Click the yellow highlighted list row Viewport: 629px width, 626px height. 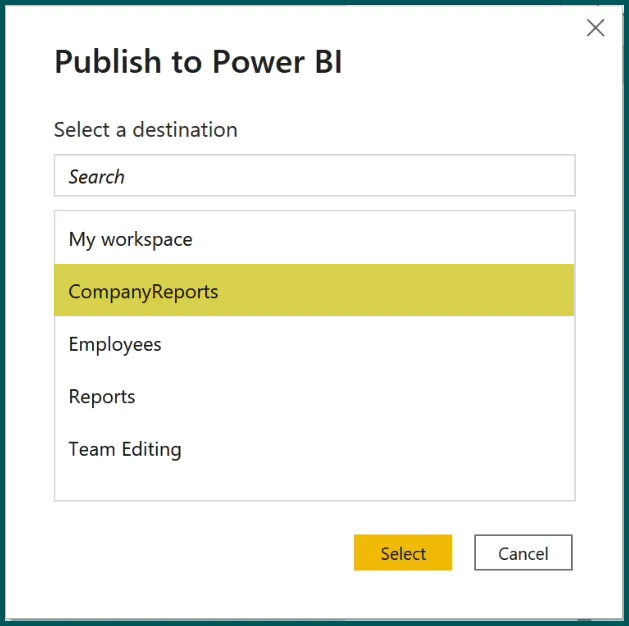coord(314,291)
